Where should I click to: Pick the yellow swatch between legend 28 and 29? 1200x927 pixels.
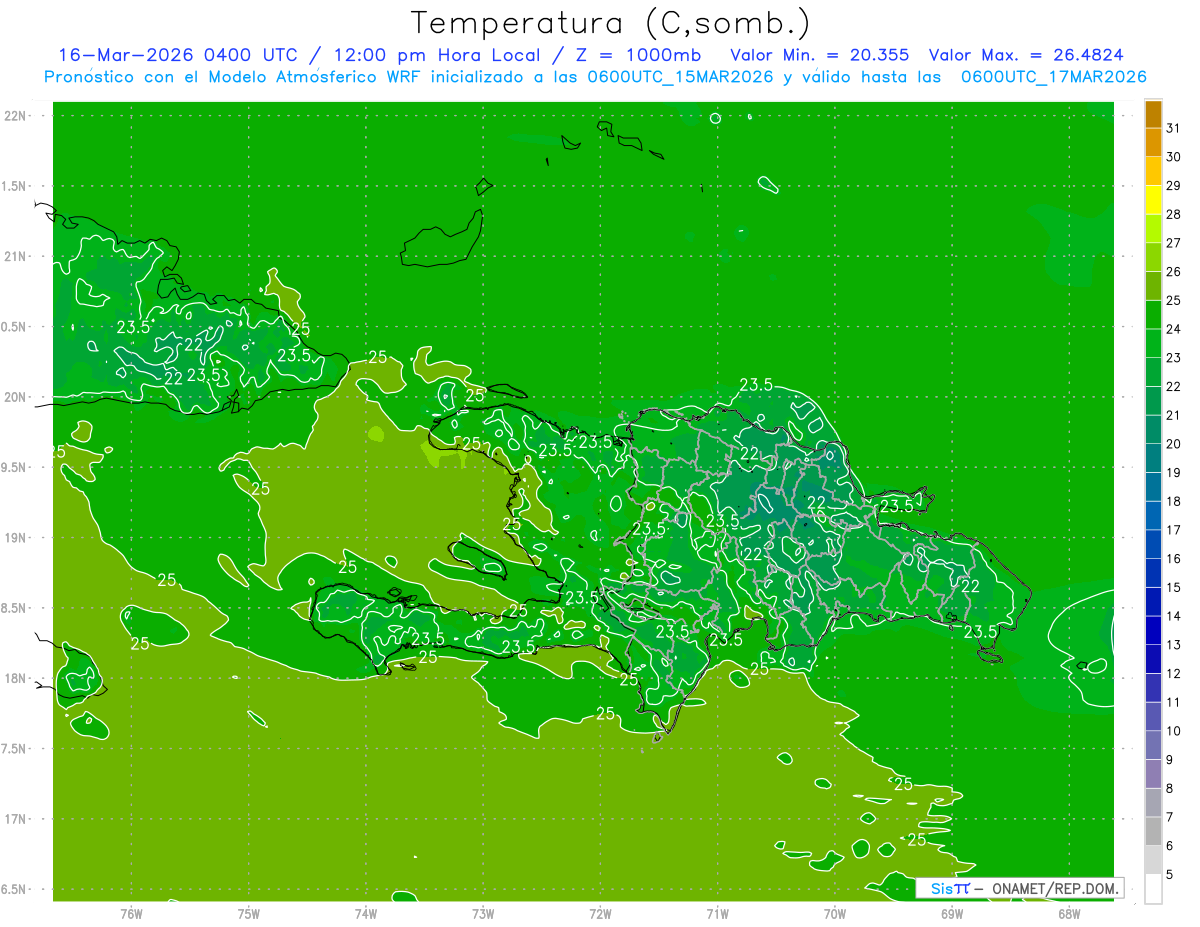pyautogui.click(x=1153, y=200)
